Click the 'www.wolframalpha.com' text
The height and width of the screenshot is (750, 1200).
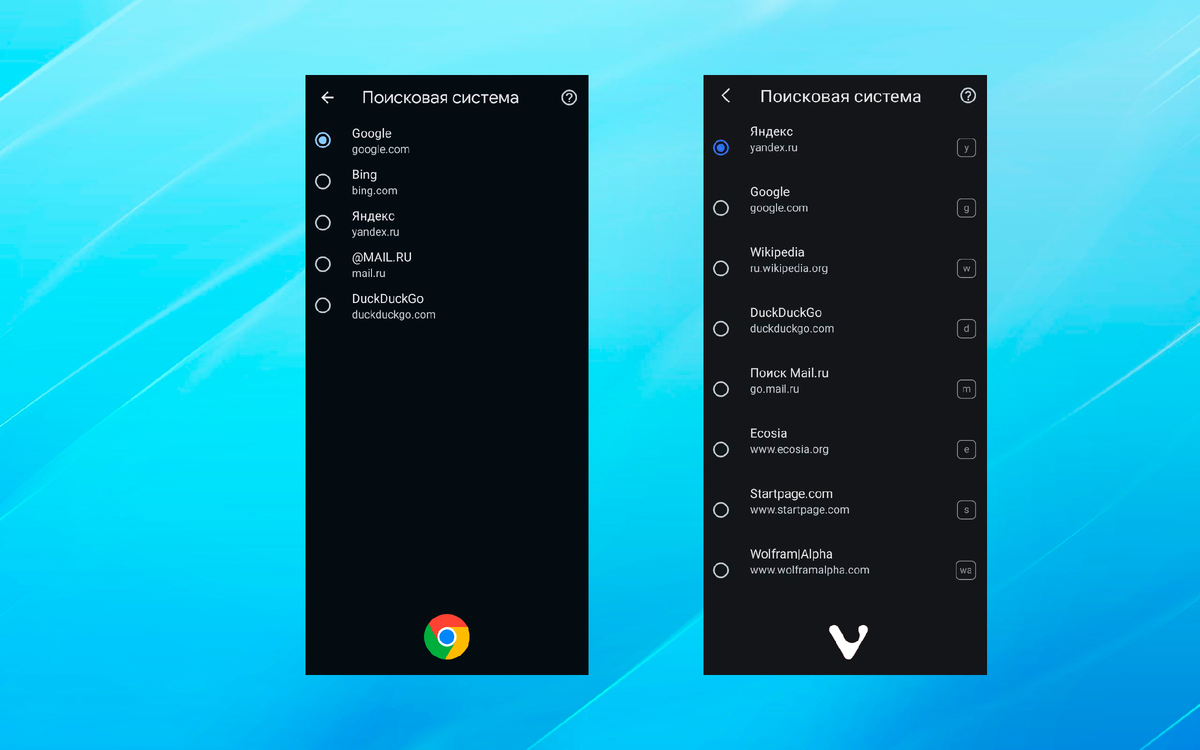point(810,570)
